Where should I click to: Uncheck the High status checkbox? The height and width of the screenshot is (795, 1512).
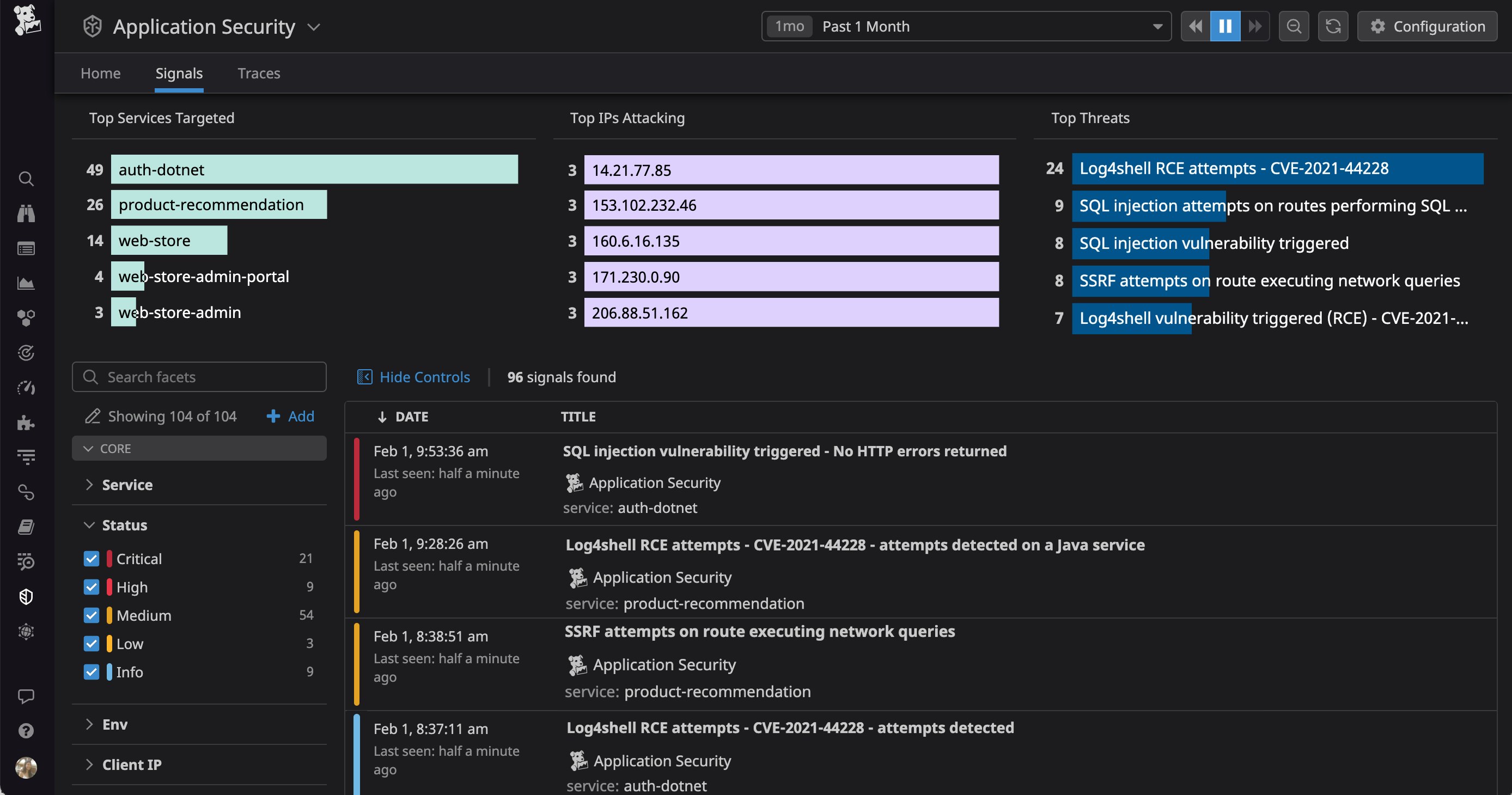[x=92, y=586]
